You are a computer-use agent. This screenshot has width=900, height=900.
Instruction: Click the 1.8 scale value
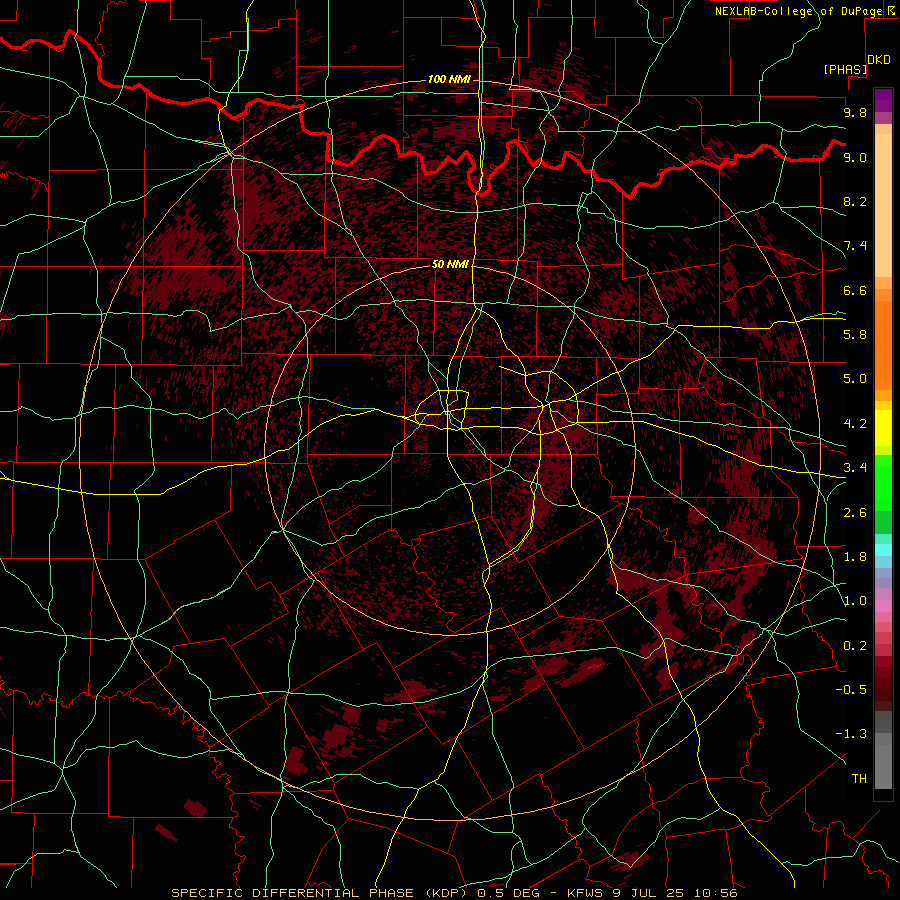(x=855, y=557)
